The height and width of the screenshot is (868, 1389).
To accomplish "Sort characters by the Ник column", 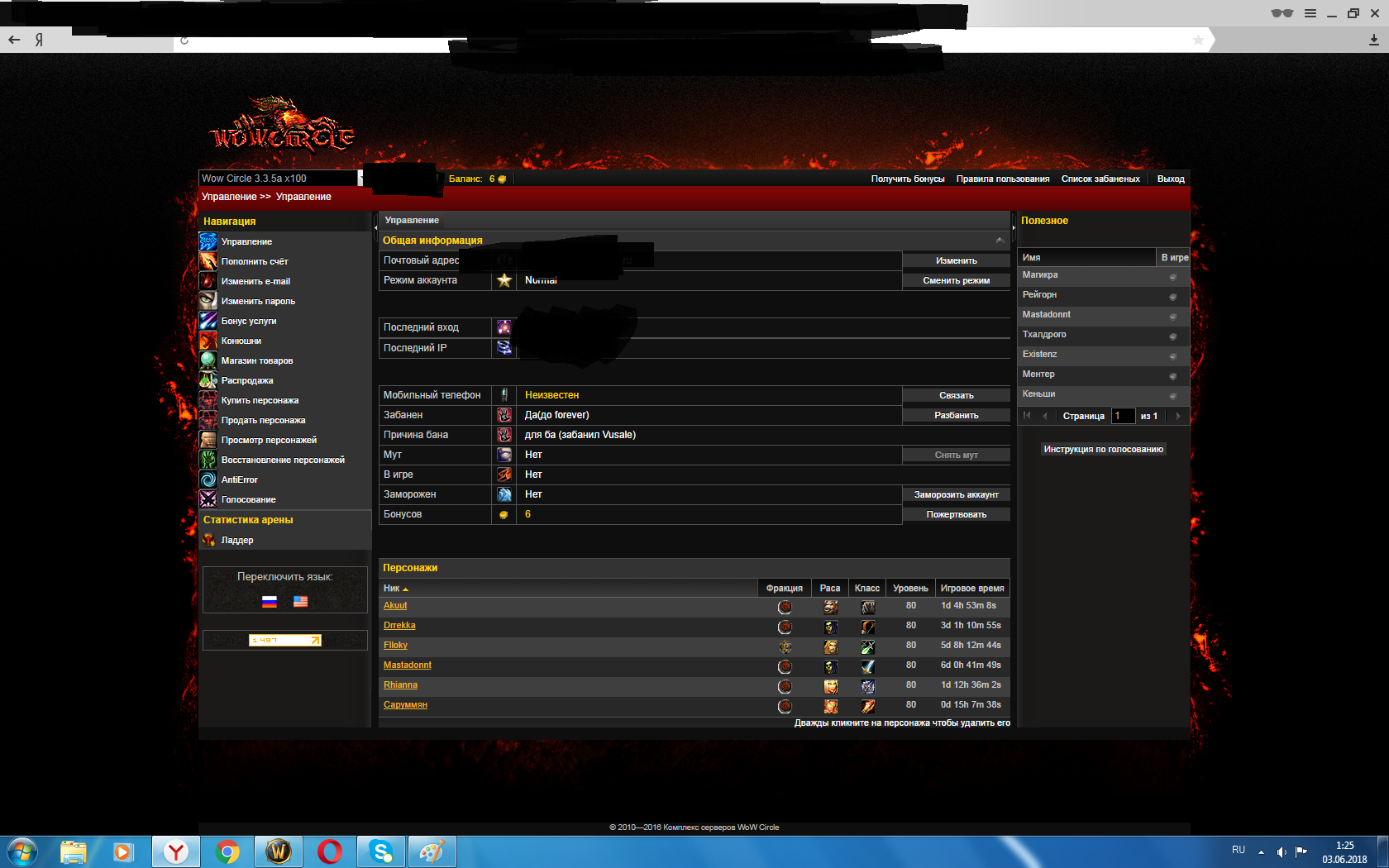I will coord(395,589).
